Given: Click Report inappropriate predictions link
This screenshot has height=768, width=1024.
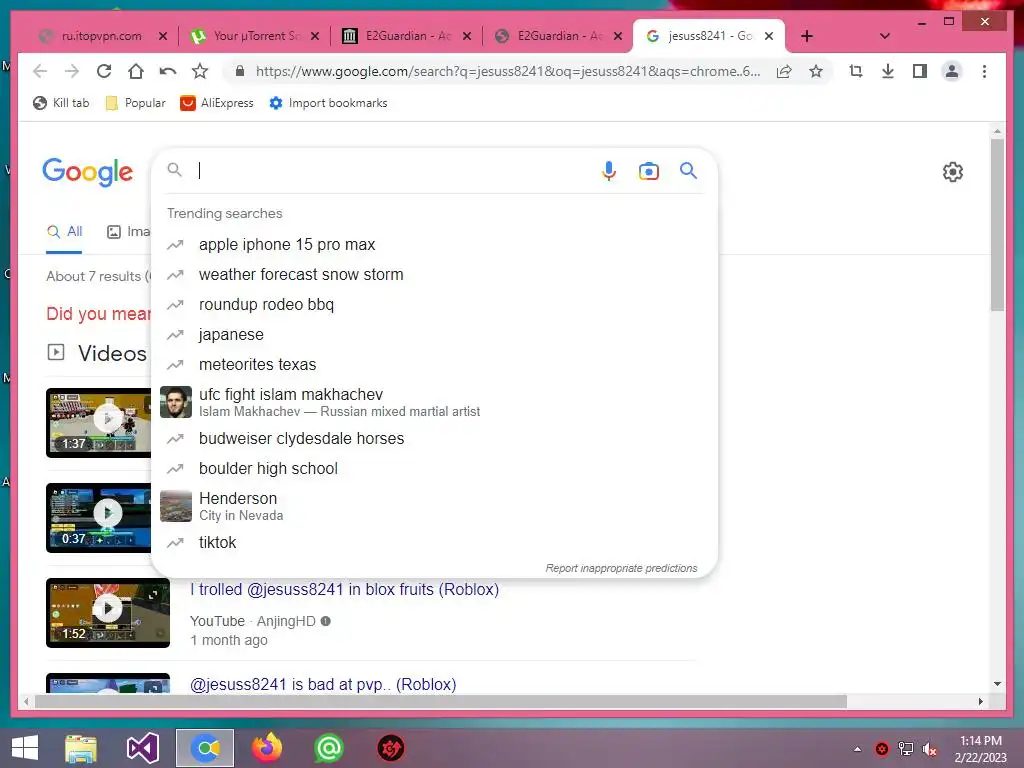Looking at the screenshot, I should tap(621, 568).
